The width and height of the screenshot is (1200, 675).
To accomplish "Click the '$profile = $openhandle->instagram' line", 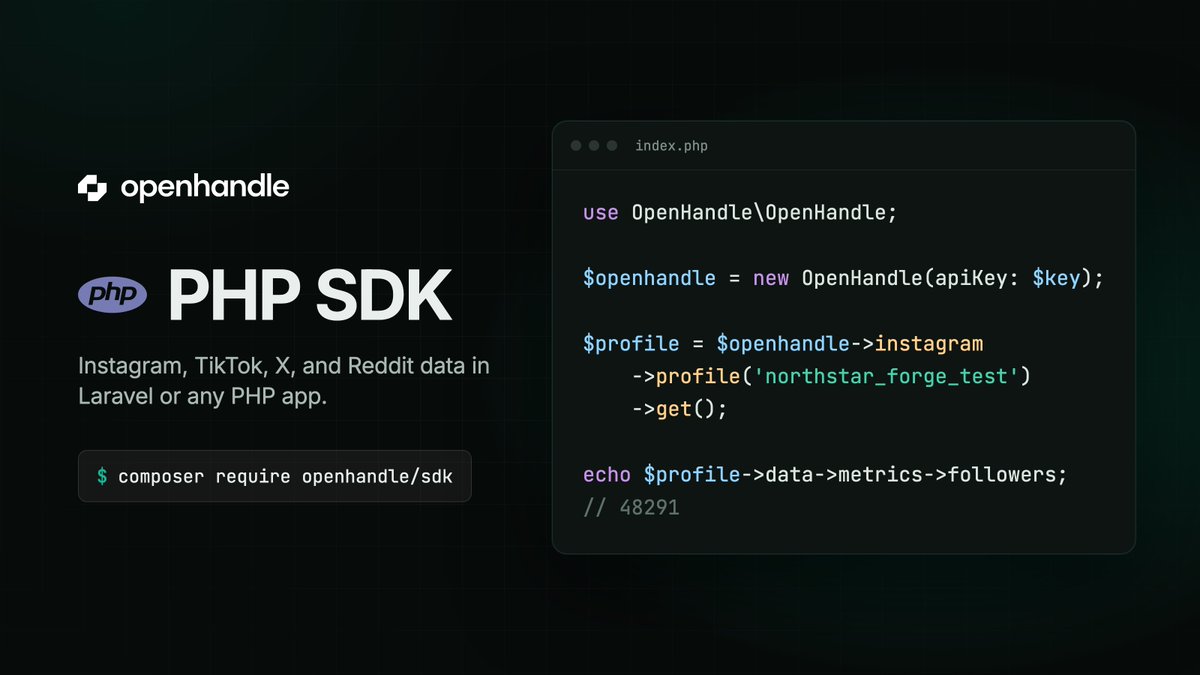I will coord(783,344).
